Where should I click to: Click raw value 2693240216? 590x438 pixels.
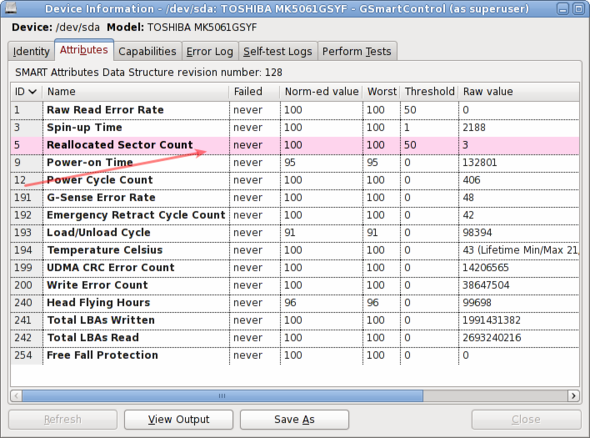[x=492, y=338]
